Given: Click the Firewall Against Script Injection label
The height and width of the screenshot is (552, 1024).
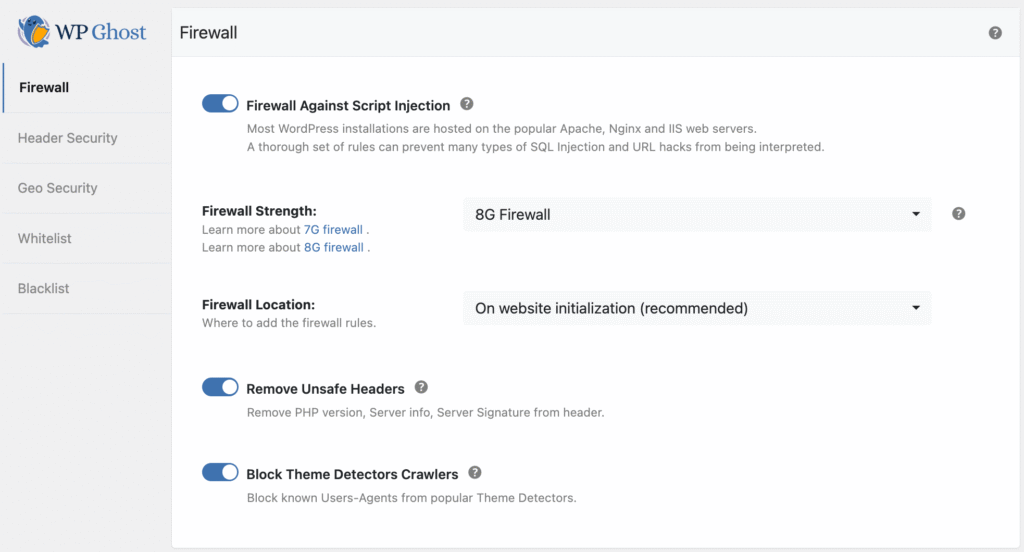Looking at the screenshot, I should [x=348, y=105].
